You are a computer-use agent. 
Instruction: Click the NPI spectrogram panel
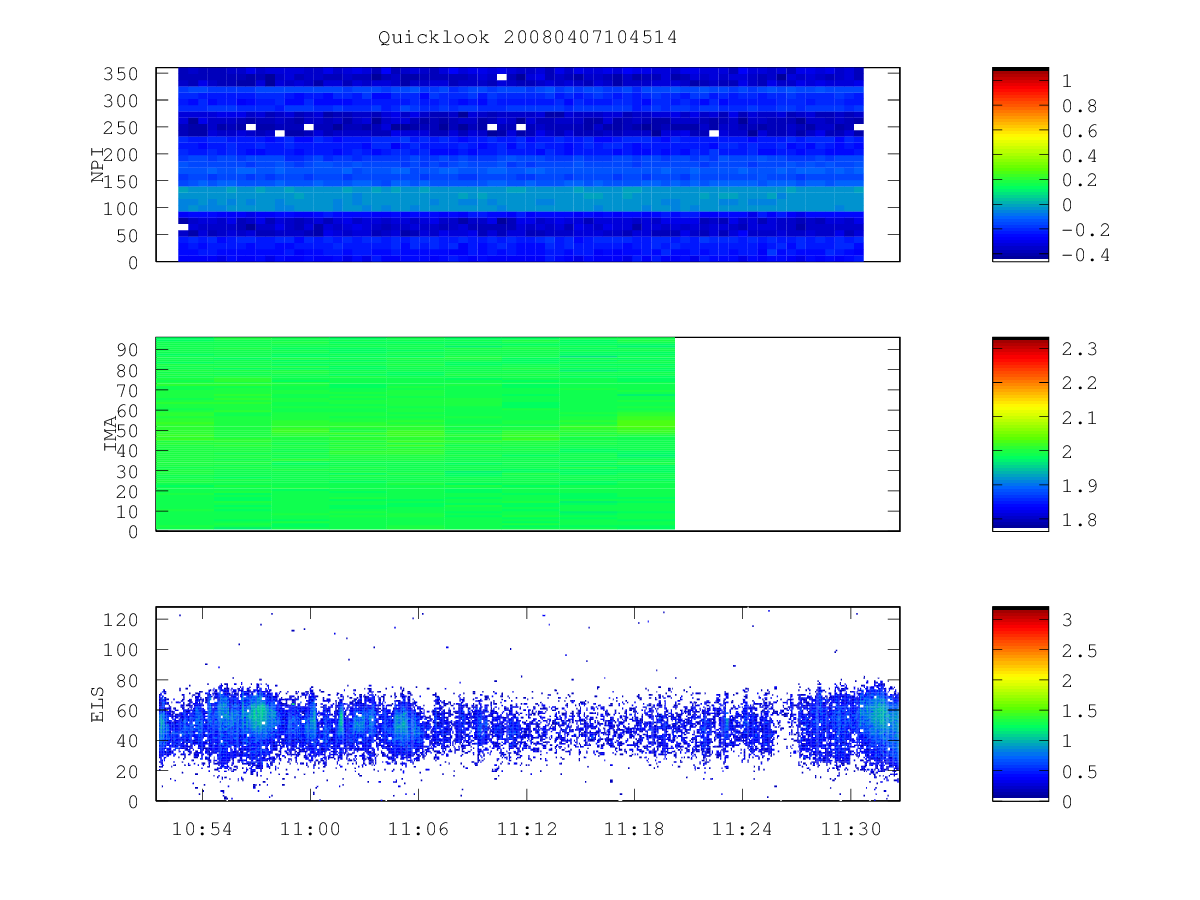coord(528,164)
